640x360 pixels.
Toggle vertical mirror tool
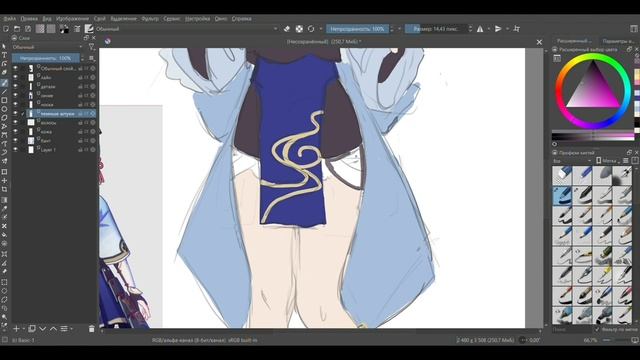[x=498, y=29]
